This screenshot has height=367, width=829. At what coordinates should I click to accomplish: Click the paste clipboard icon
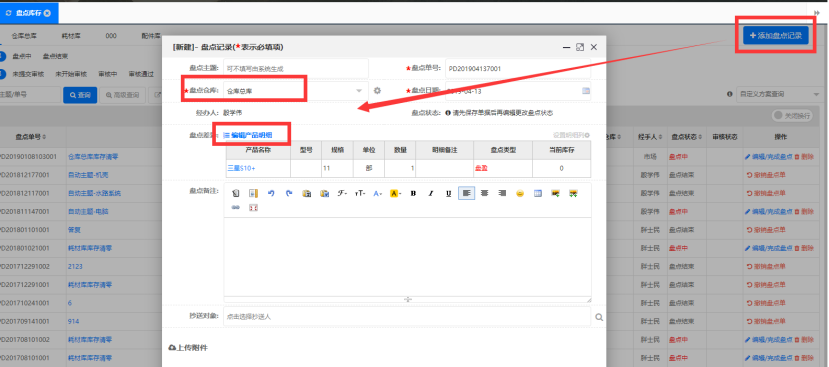[x=307, y=194]
